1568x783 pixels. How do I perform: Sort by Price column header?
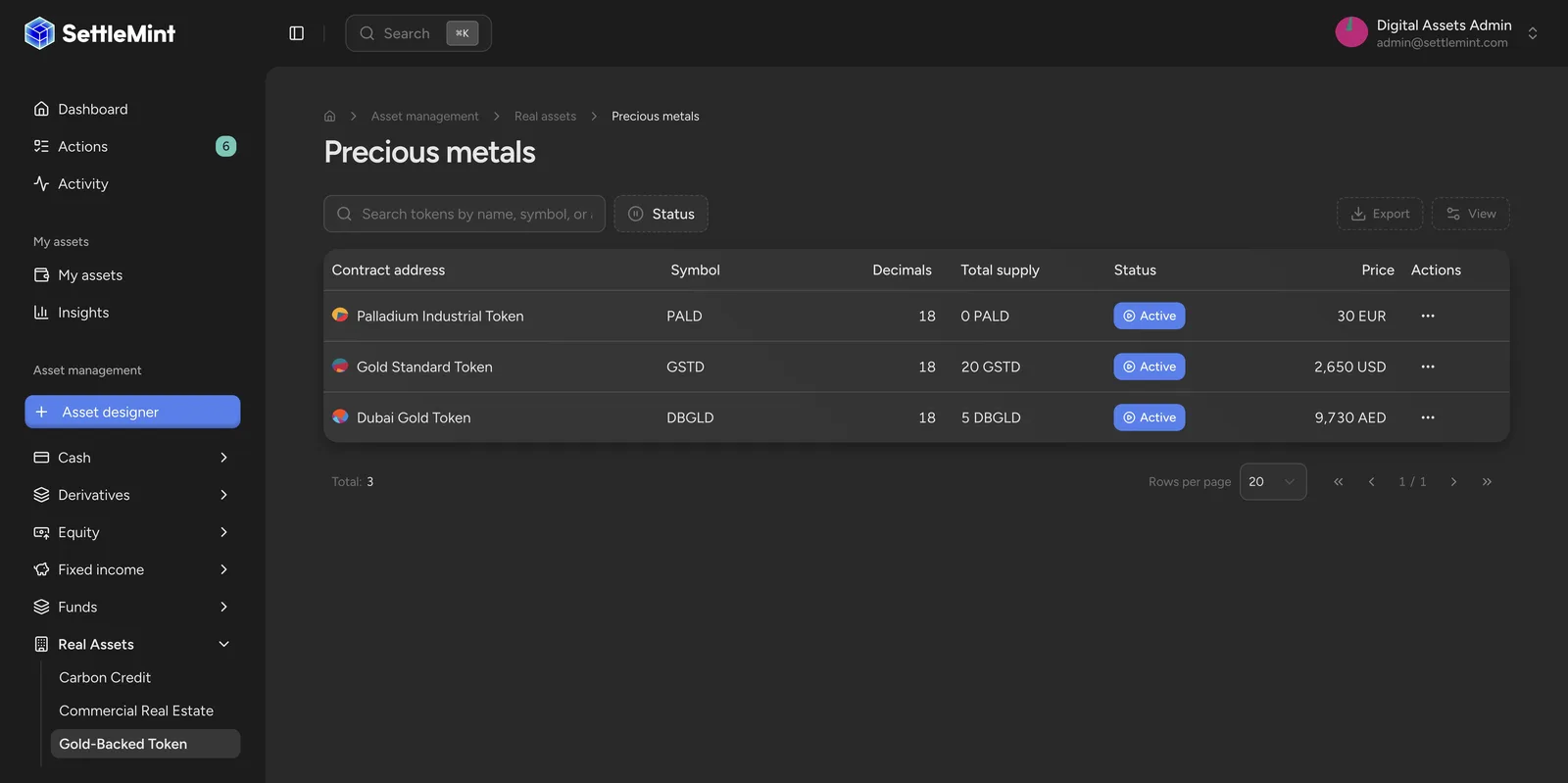pyautogui.click(x=1377, y=270)
